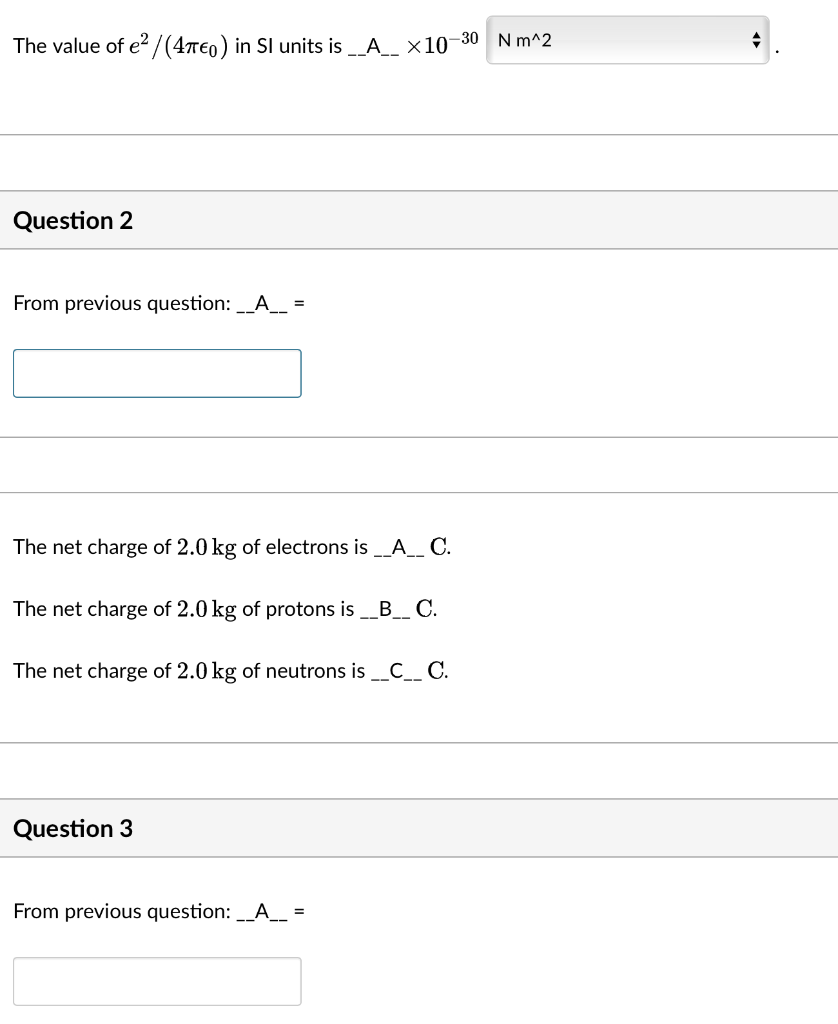Click "From previous question" label under Question 3
This screenshot has height=1024, width=838.
tap(121, 911)
